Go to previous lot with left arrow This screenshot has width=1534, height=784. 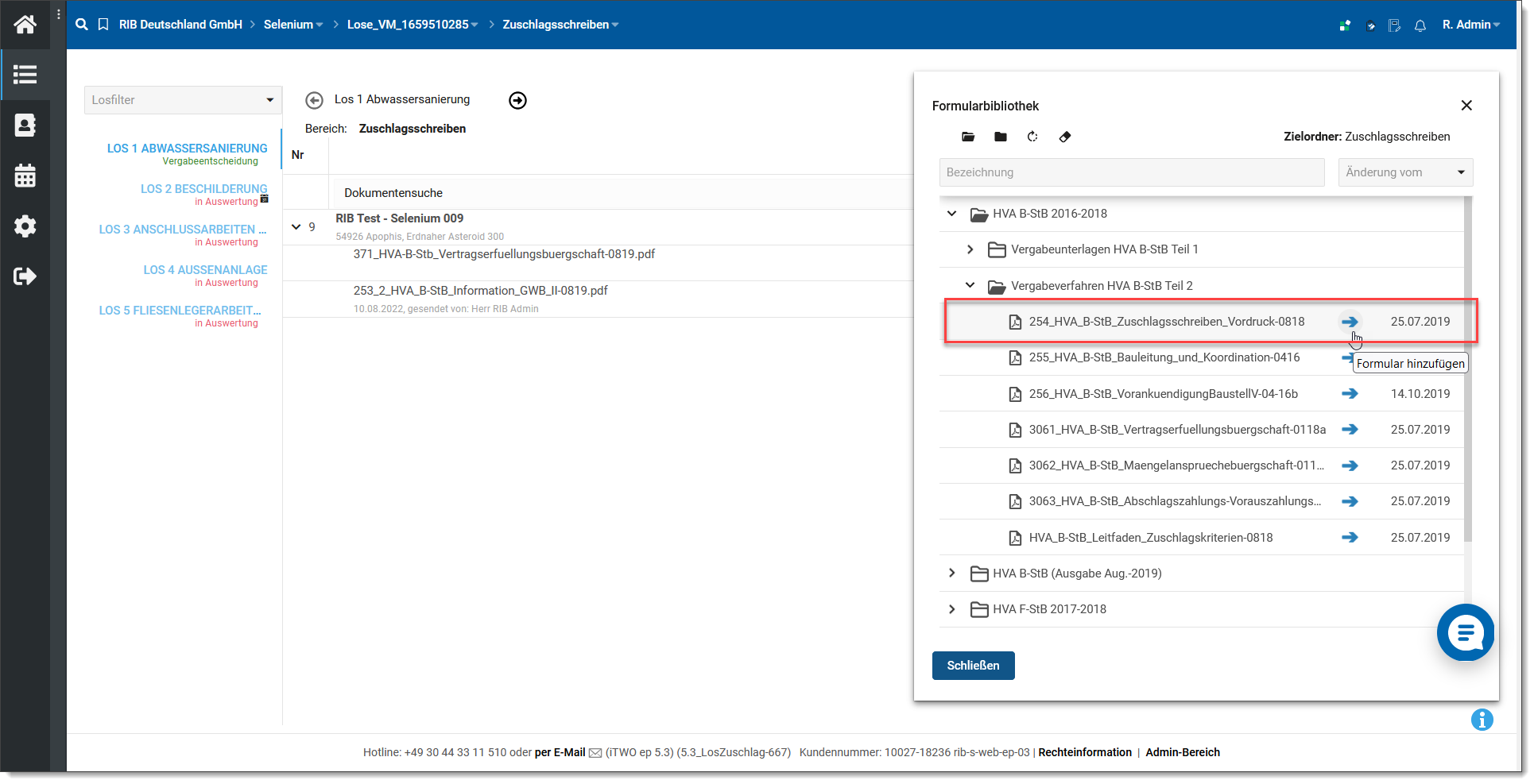314,100
